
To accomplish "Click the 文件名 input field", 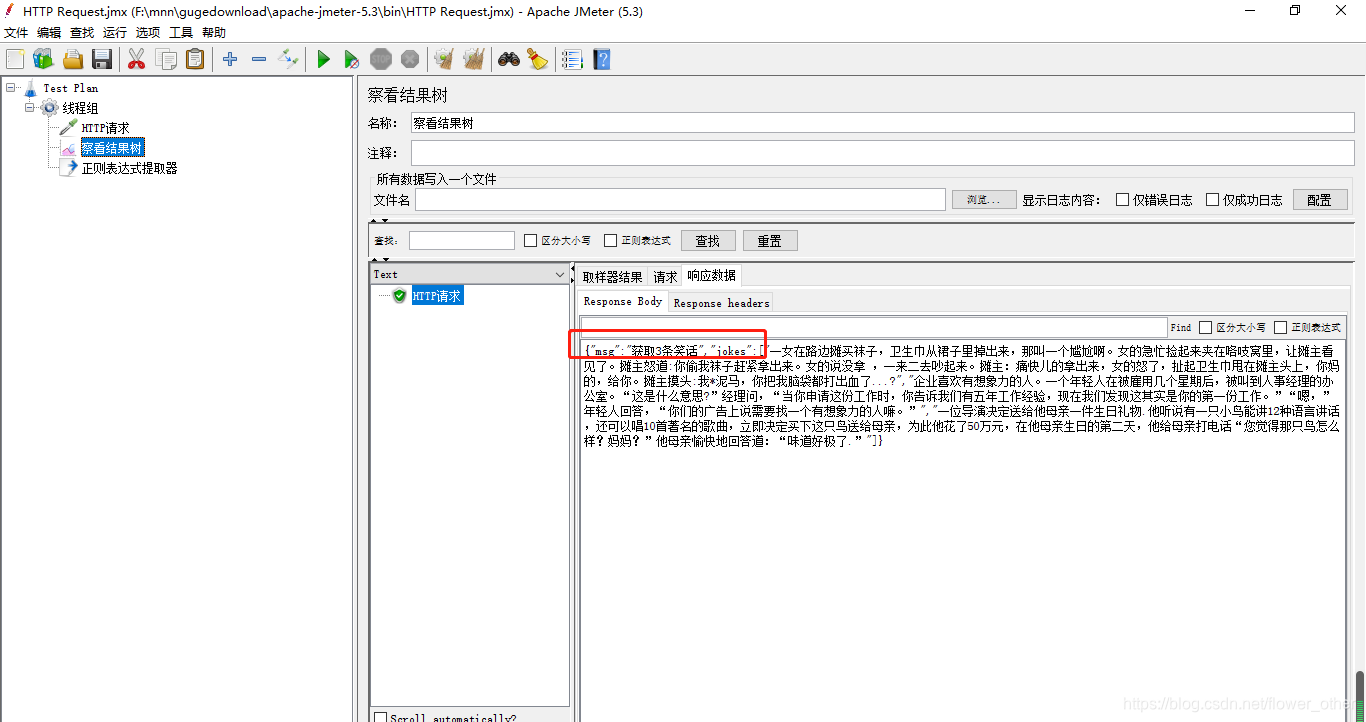I will pos(680,200).
